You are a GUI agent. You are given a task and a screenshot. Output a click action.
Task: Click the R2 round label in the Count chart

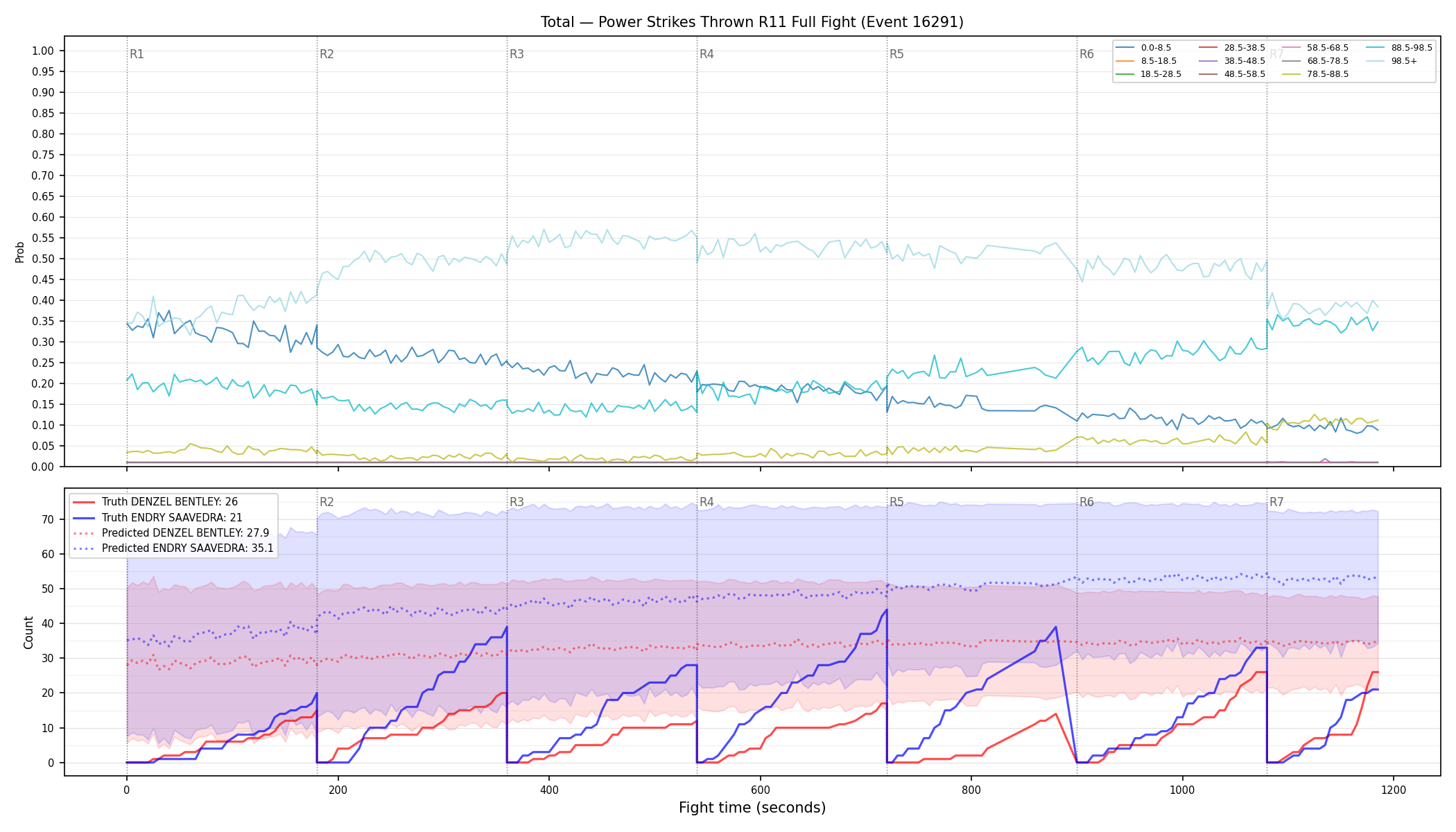point(327,502)
